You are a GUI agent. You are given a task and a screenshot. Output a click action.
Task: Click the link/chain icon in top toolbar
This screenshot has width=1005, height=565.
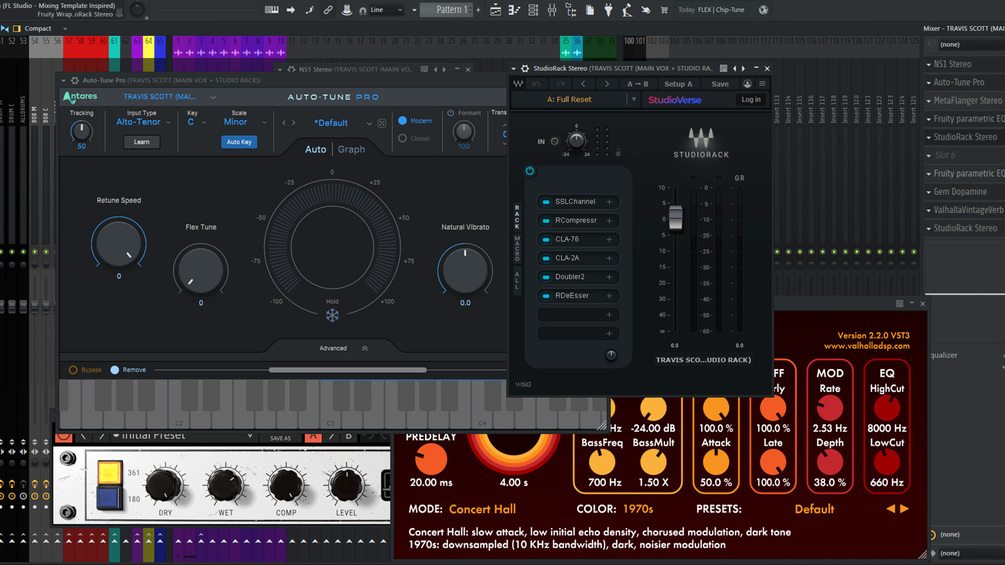pyautogui.click(x=328, y=10)
